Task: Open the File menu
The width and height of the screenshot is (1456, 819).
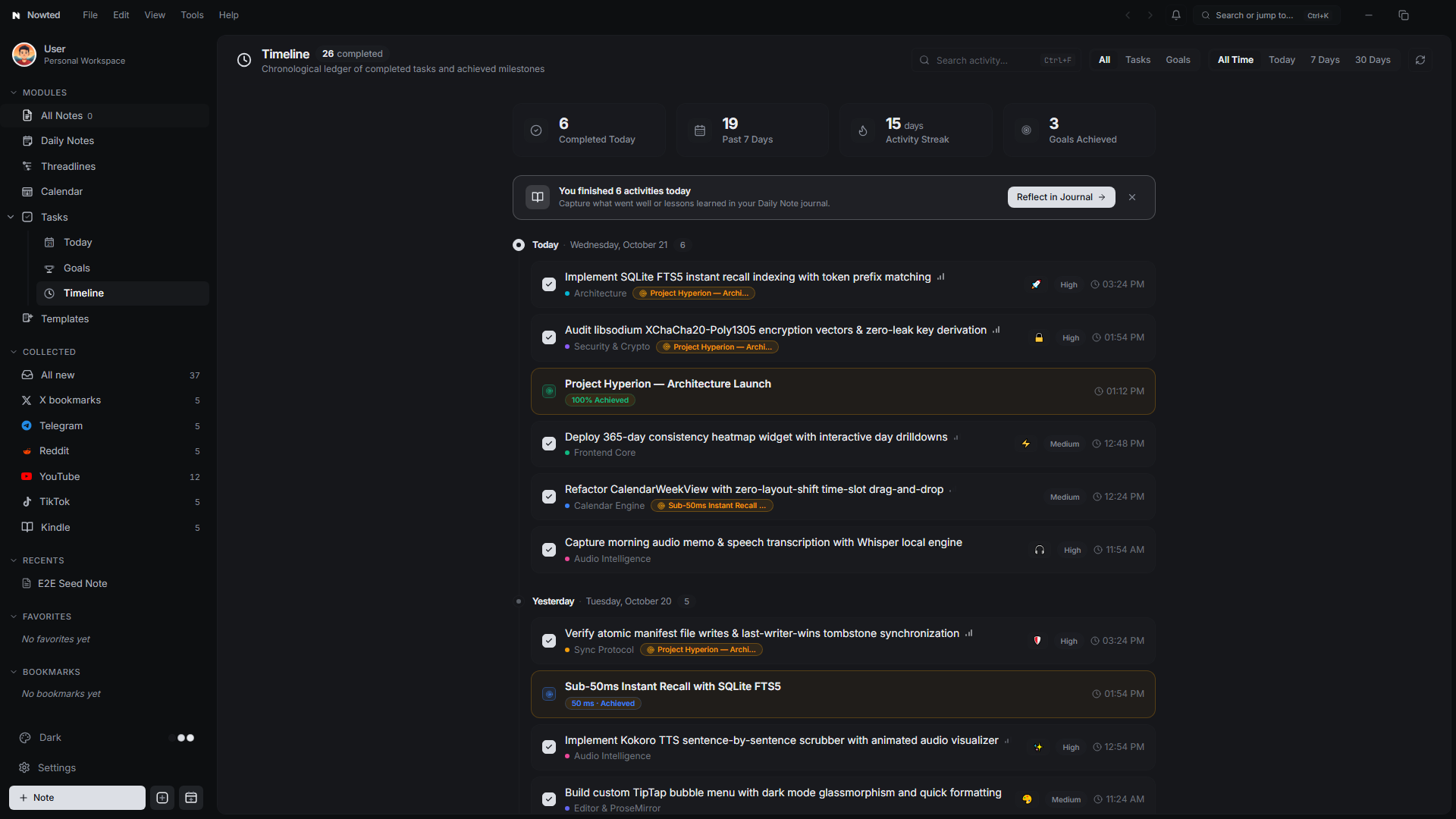Action: (x=90, y=15)
